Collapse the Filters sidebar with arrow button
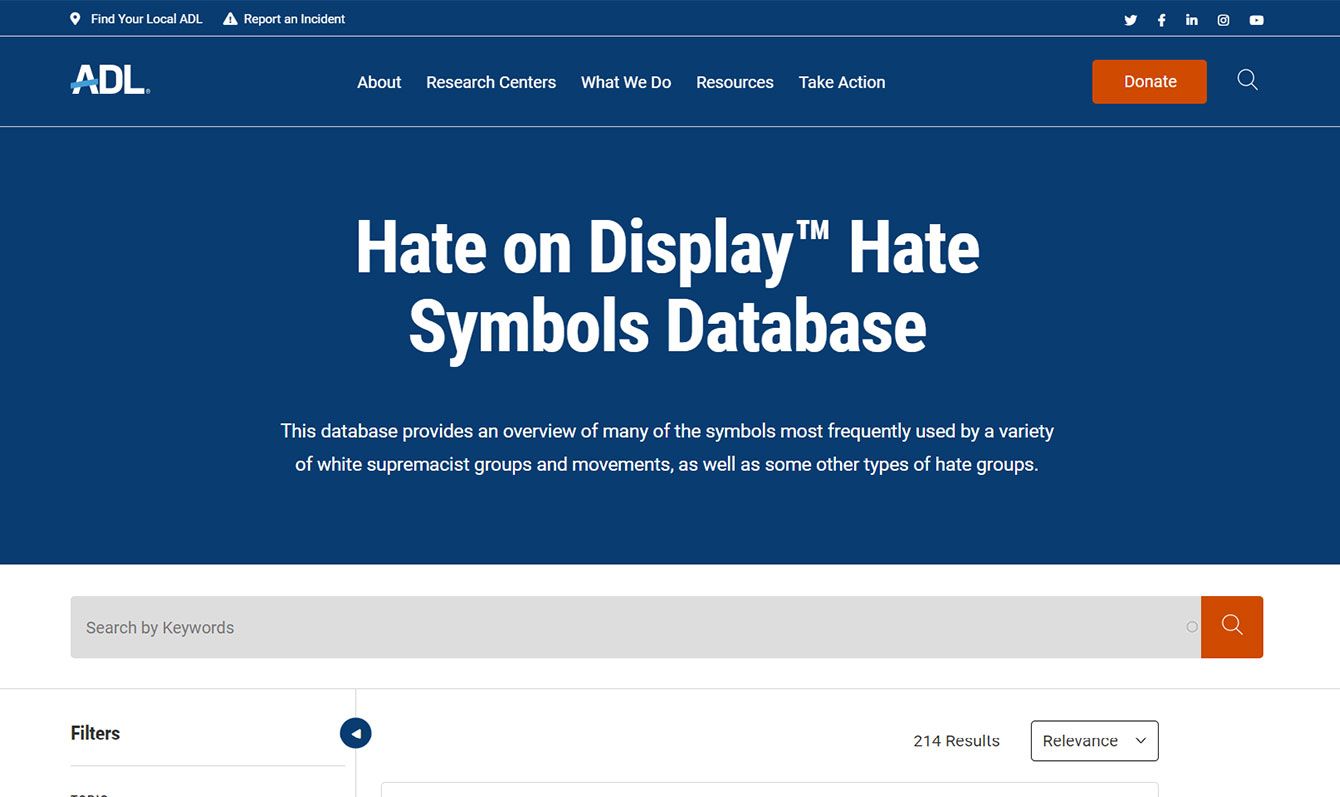 click(355, 733)
